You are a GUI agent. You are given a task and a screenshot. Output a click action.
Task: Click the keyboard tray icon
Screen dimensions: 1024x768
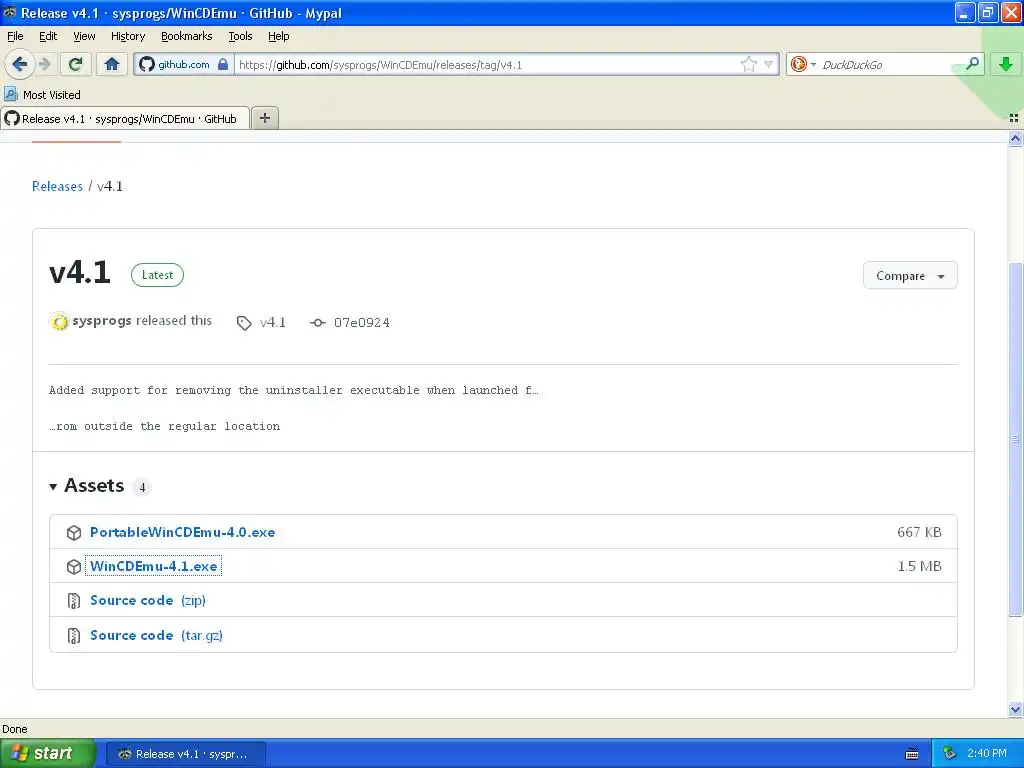912,754
